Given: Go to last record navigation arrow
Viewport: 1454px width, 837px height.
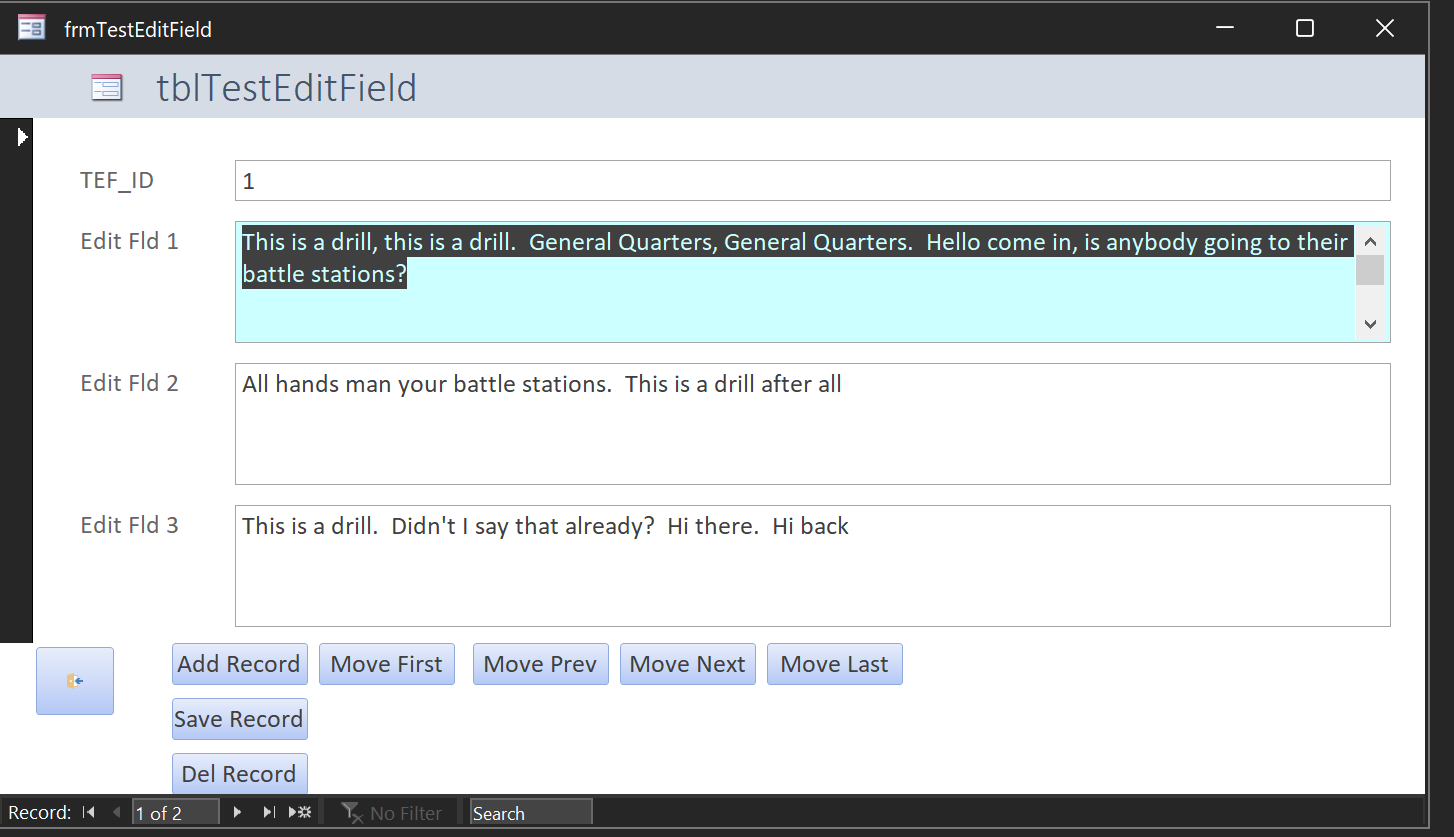Looking at the screenshot, I should [x=268, y=812].
